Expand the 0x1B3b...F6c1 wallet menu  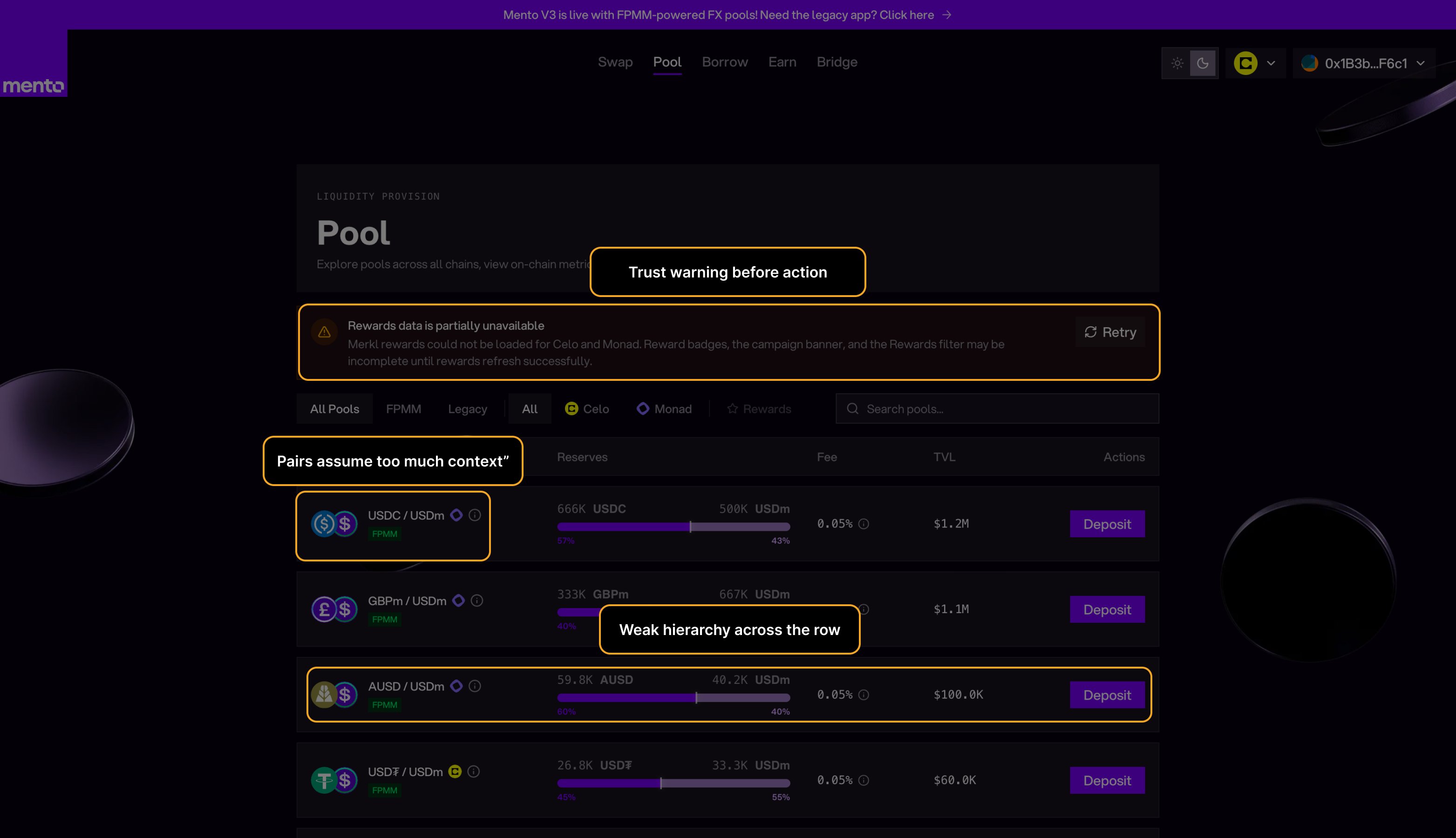1364,63
